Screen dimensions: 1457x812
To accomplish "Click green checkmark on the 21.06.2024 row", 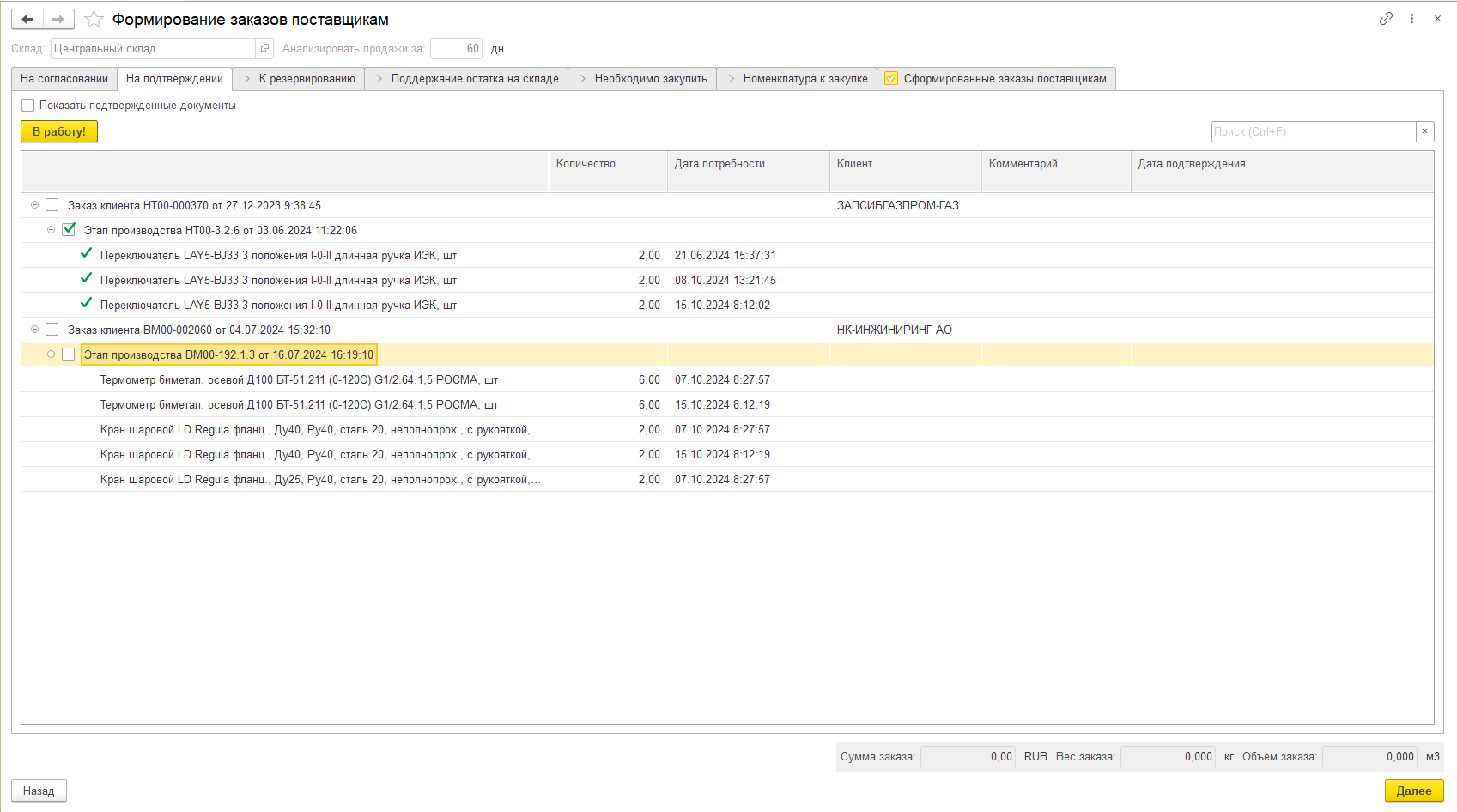I will pos(86,254).
